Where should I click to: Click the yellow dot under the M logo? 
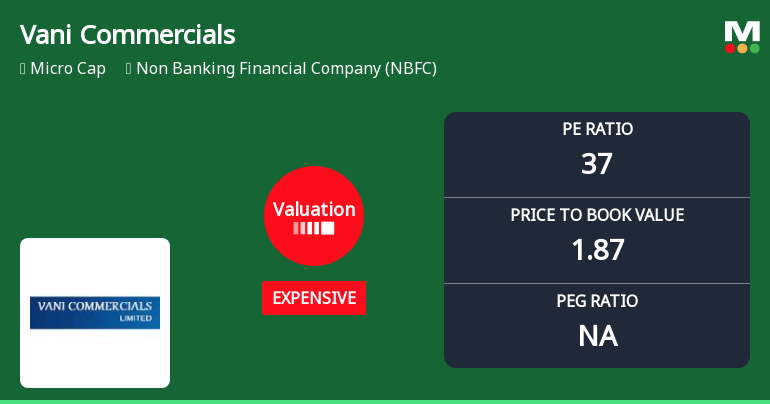743,48
